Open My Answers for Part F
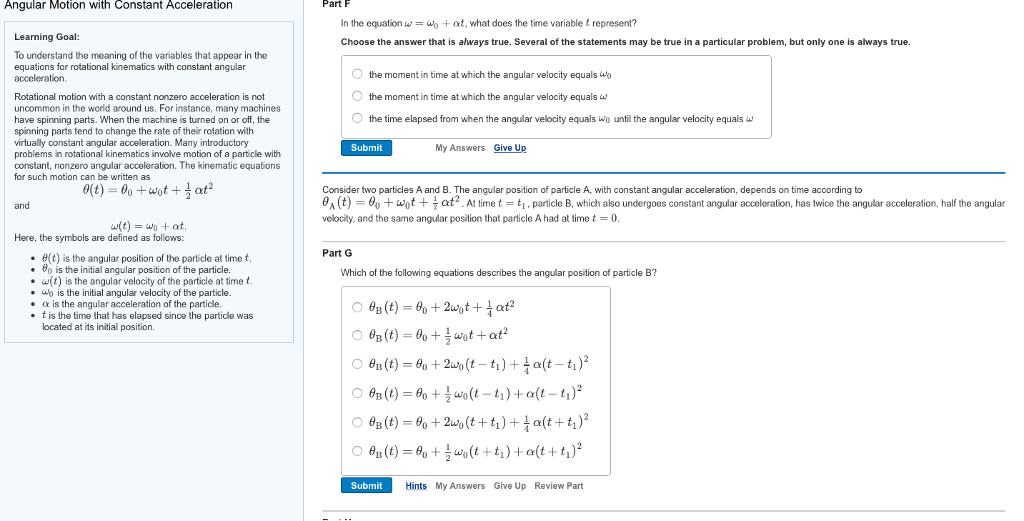This screenshot has height=521, width=1024. [460, 148]
